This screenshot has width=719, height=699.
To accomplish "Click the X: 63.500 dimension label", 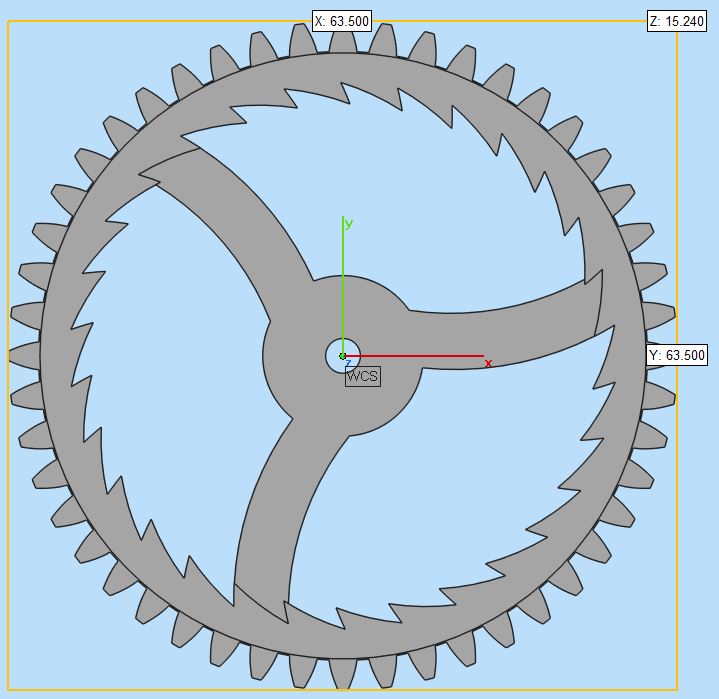I will pyautogui.click(x=342, y=21).
